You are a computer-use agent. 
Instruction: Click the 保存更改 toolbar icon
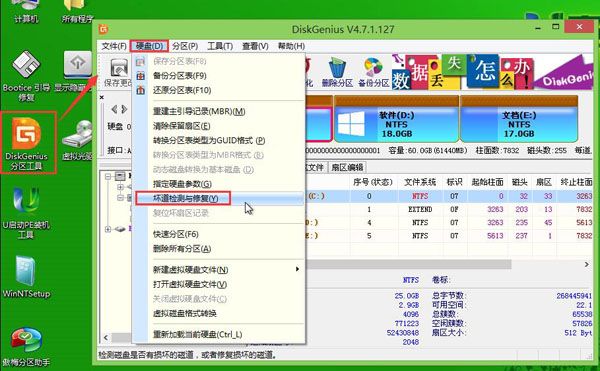[119, 72]
